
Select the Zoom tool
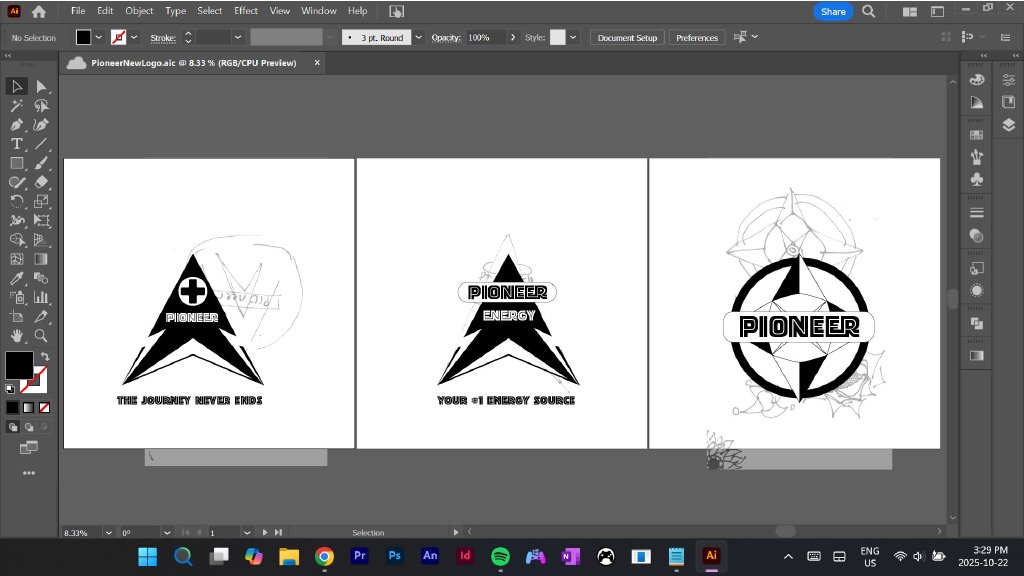point(41,336)
